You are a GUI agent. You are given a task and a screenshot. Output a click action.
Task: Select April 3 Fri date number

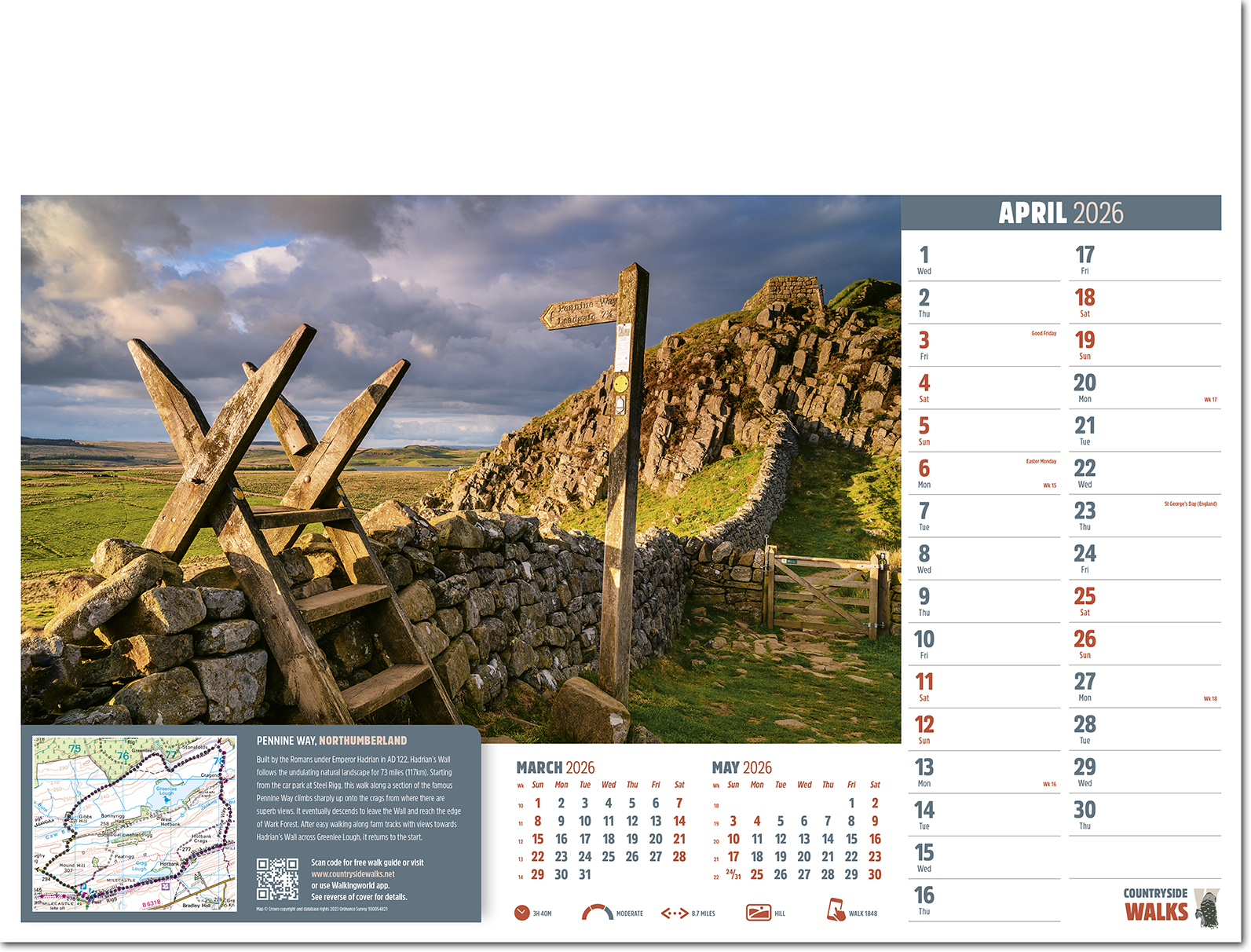coord(924,340)
